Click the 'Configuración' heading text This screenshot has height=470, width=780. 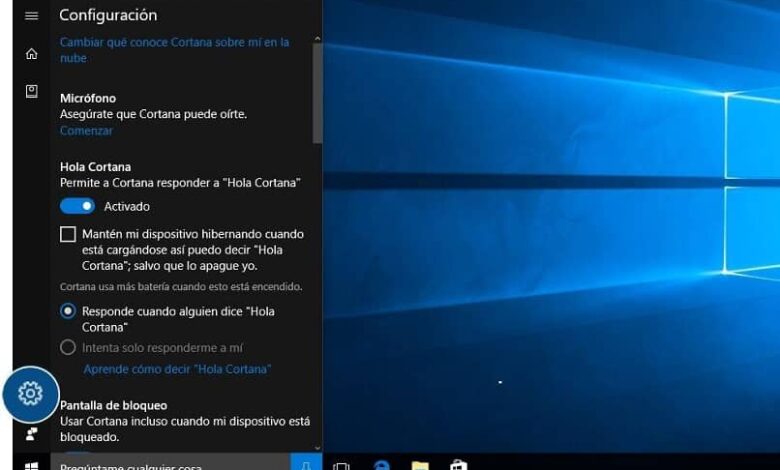pyautogui.click(x=108, y=15)
